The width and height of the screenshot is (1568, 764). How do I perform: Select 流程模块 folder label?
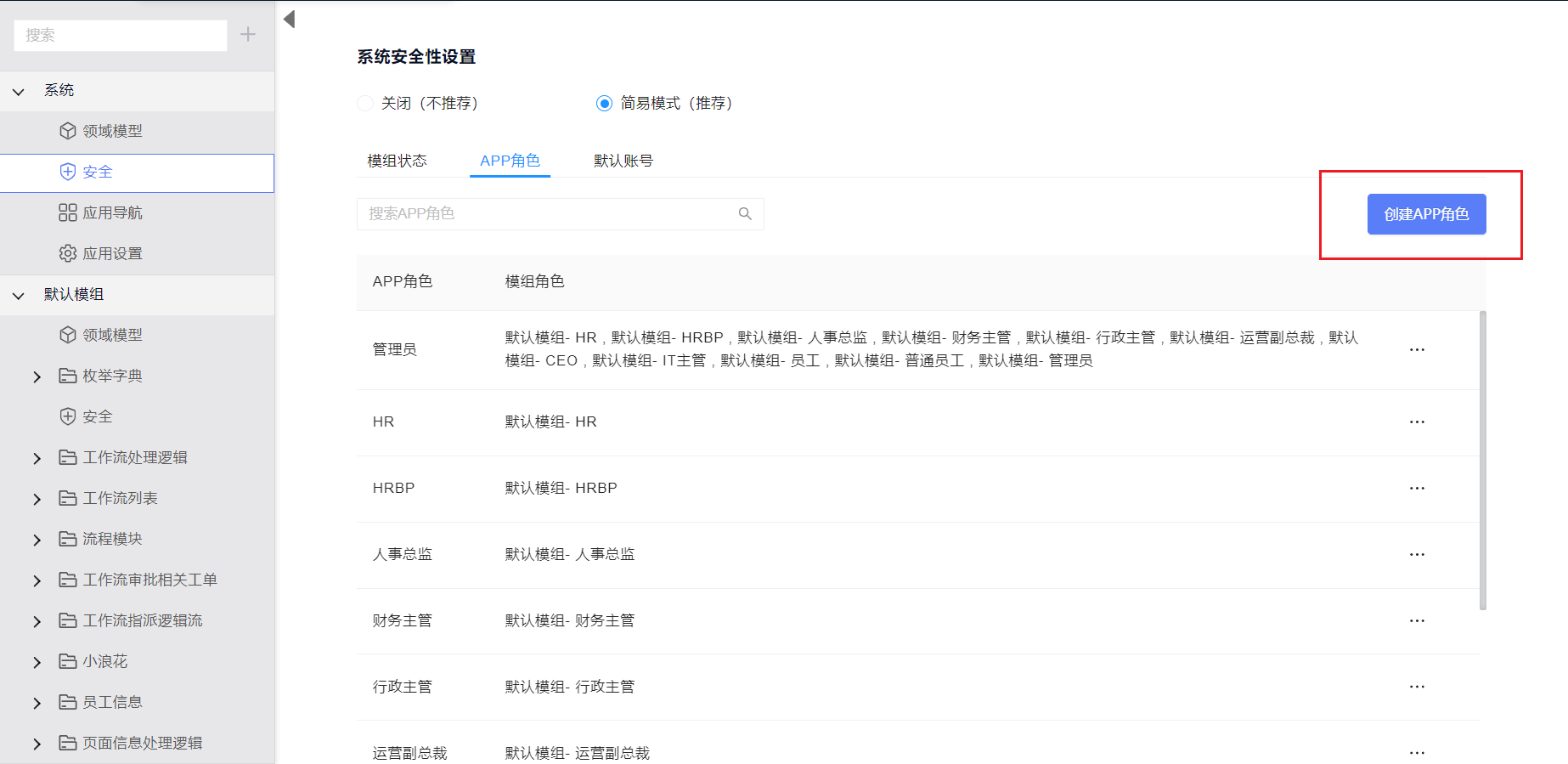point(112,539)
